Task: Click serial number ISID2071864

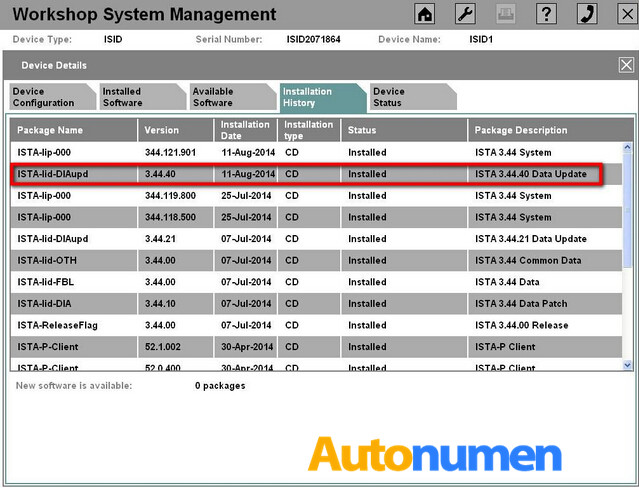Action: pyautogui.click(x=313, y=40)
